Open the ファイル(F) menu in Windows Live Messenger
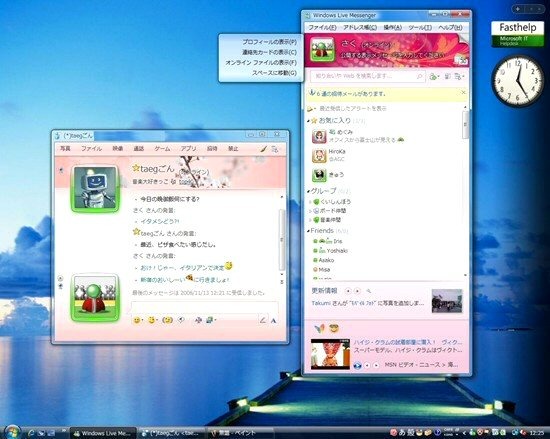 [322, 27]
